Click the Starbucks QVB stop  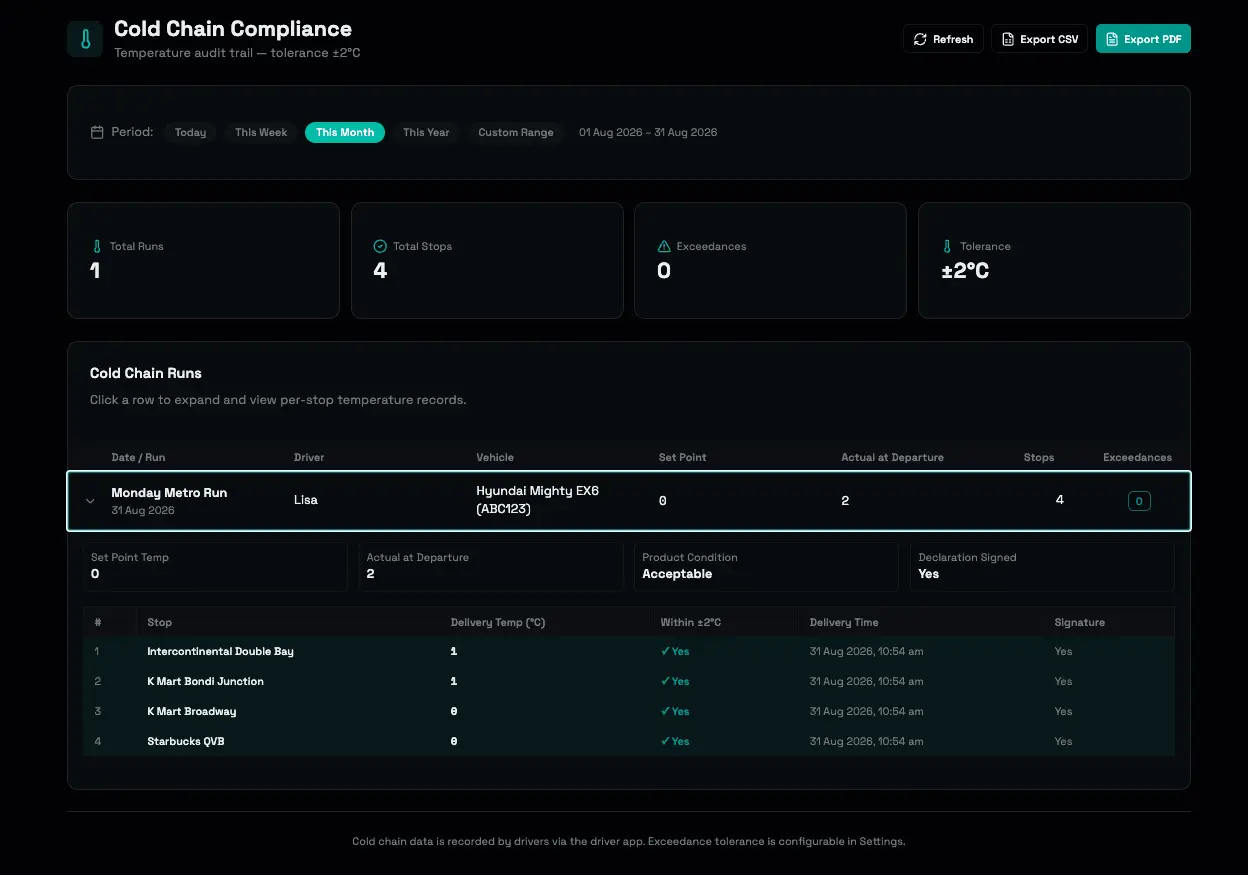click(186, 741)
